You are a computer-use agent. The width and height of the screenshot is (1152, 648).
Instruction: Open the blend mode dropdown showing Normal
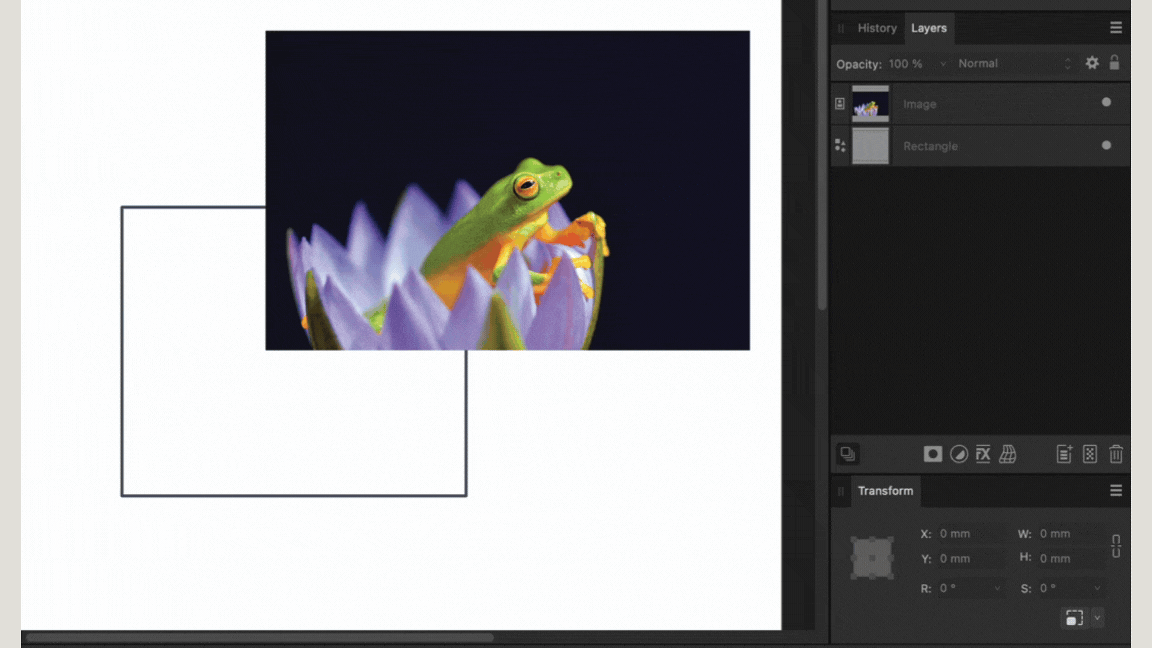1000,62
